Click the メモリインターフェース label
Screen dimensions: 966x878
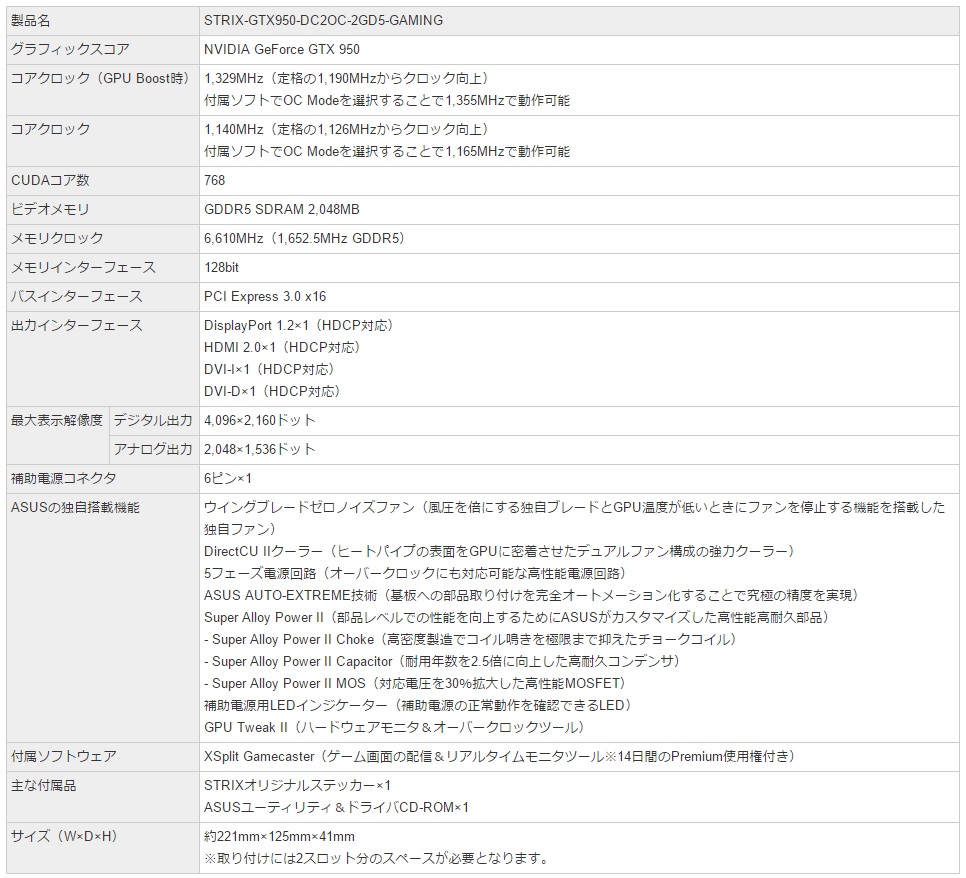pos(83,267)
